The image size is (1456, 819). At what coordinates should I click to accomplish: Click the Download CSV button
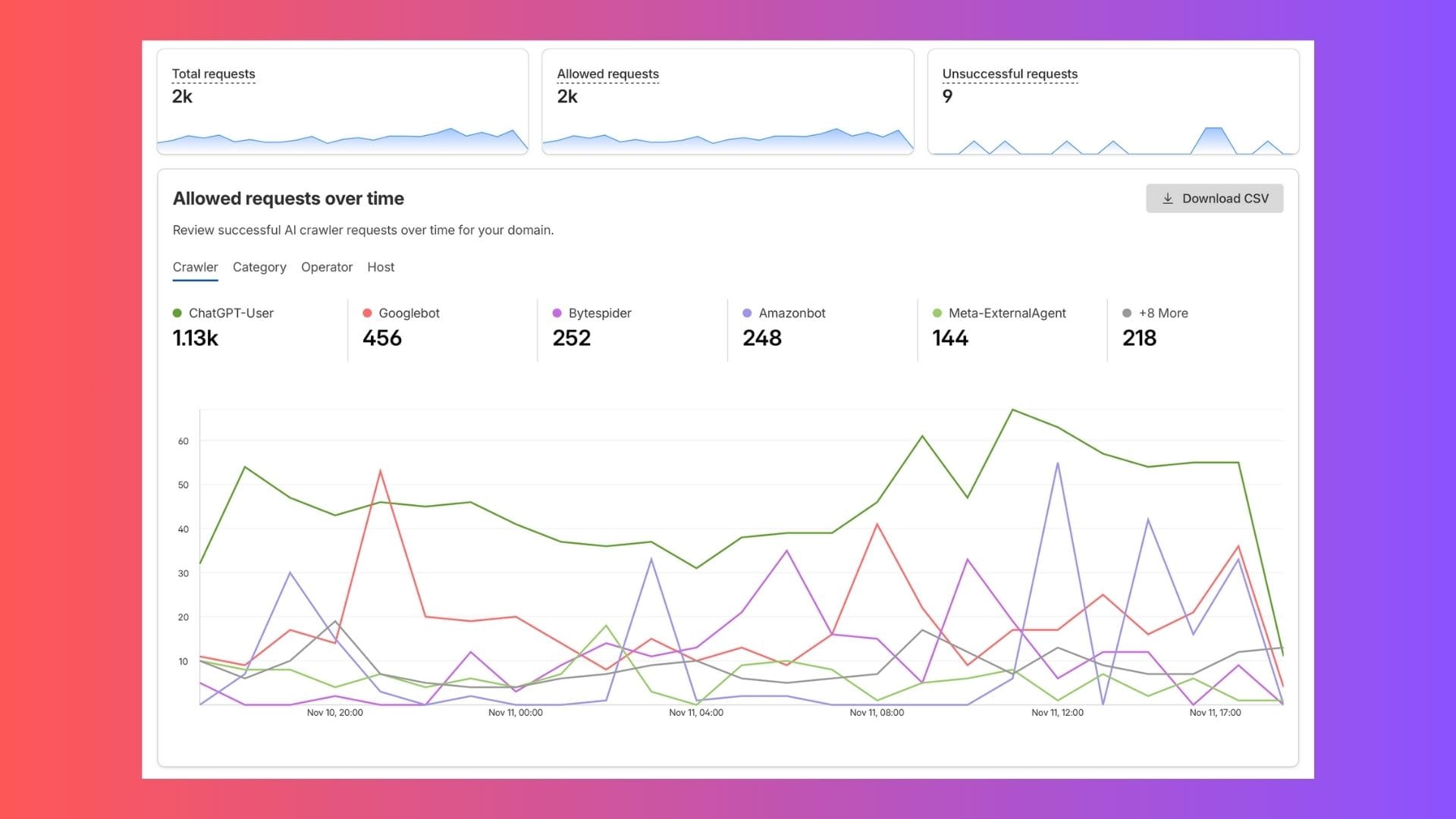(x=1214, y=198)
